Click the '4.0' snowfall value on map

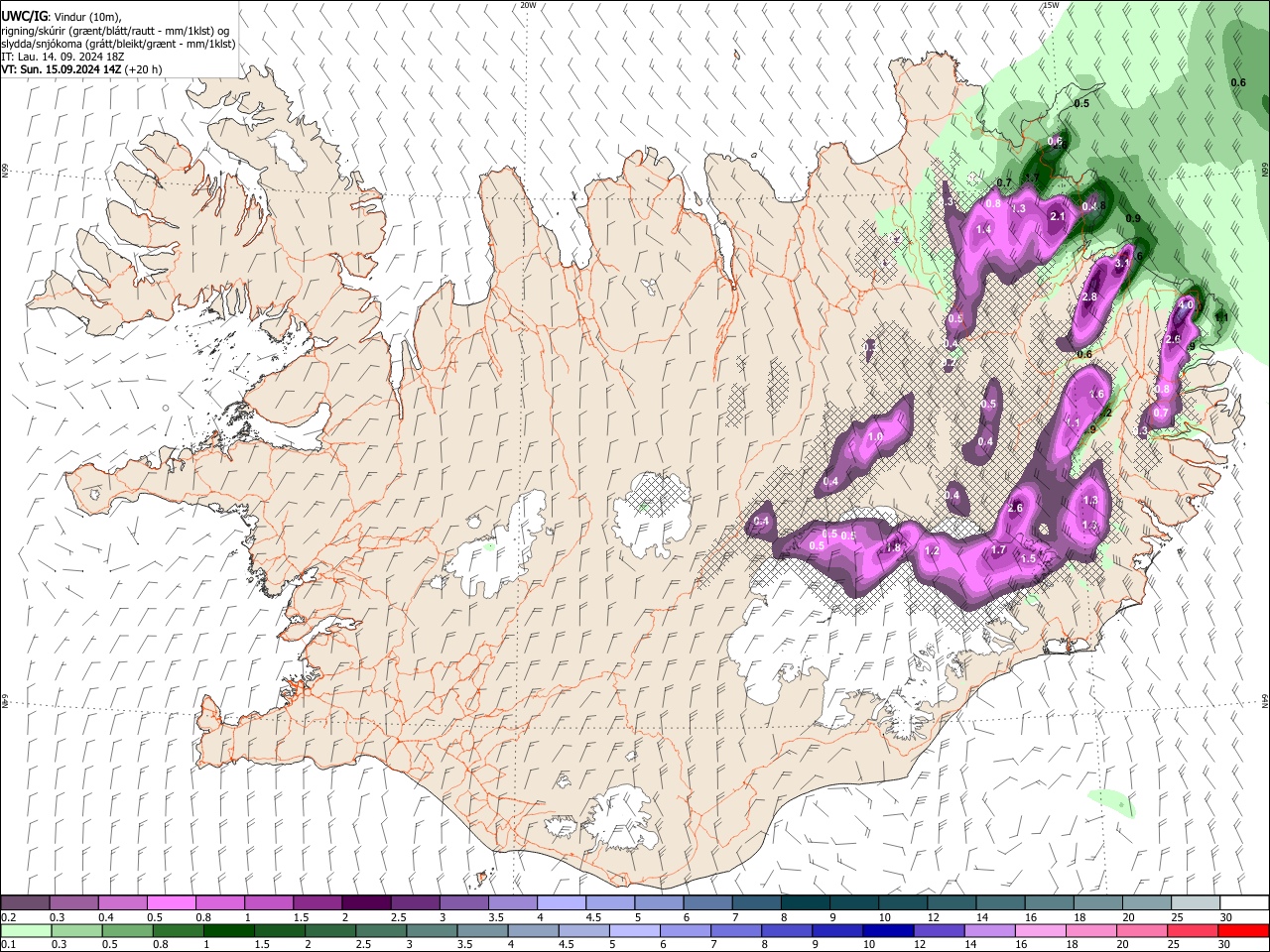(x=1186, y=305)
